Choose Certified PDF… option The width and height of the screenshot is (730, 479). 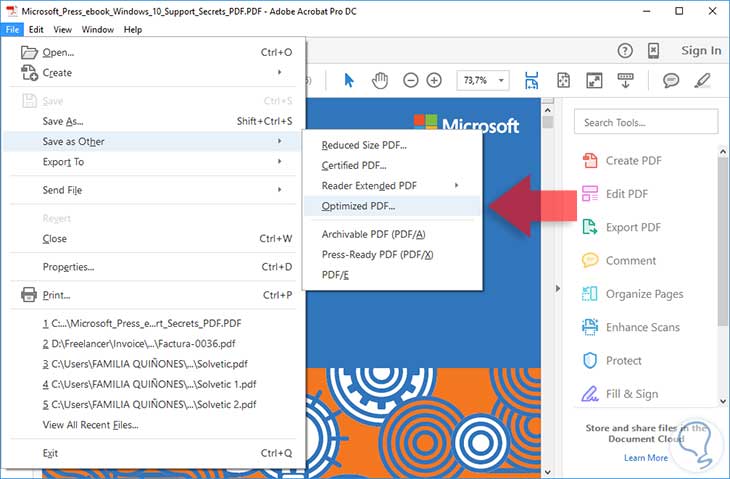pyautogui.click(x=392, y=165)
